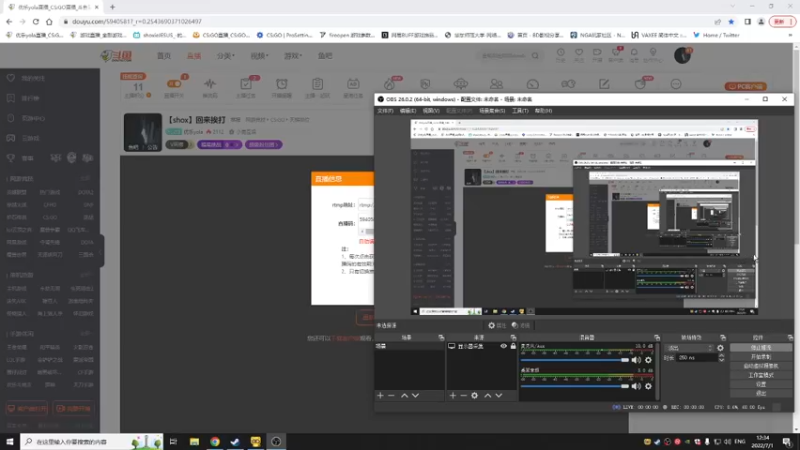800x450 pixels.
Task: Open Mic/Aux audio settings gear
Action: click(x=648, y=360)
